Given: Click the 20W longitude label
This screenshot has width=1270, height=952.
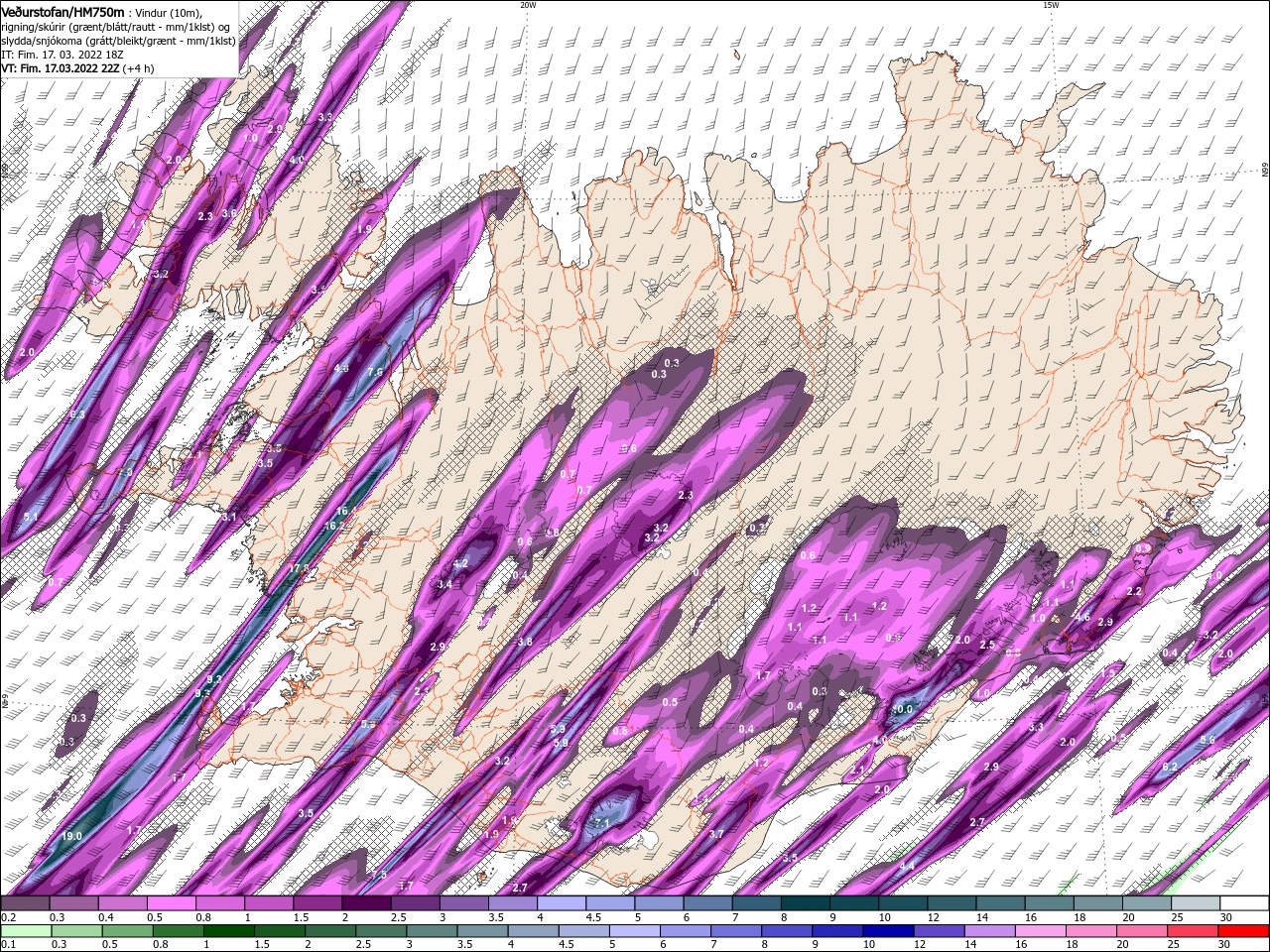Looking at the screenshot, I should 528,5.
